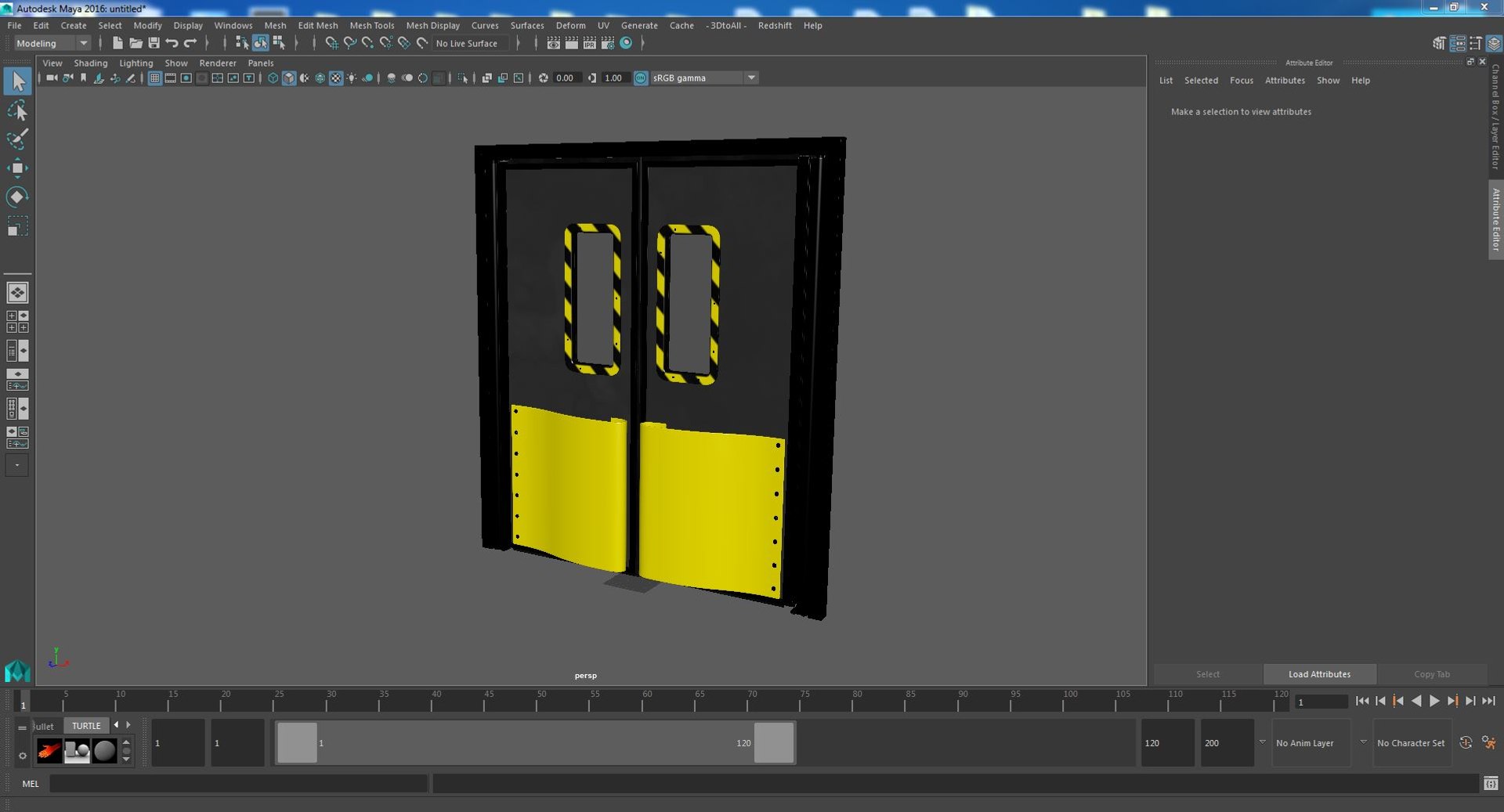
Task: Toggle isolate select in viewport
Action: (x=463, y=78)
